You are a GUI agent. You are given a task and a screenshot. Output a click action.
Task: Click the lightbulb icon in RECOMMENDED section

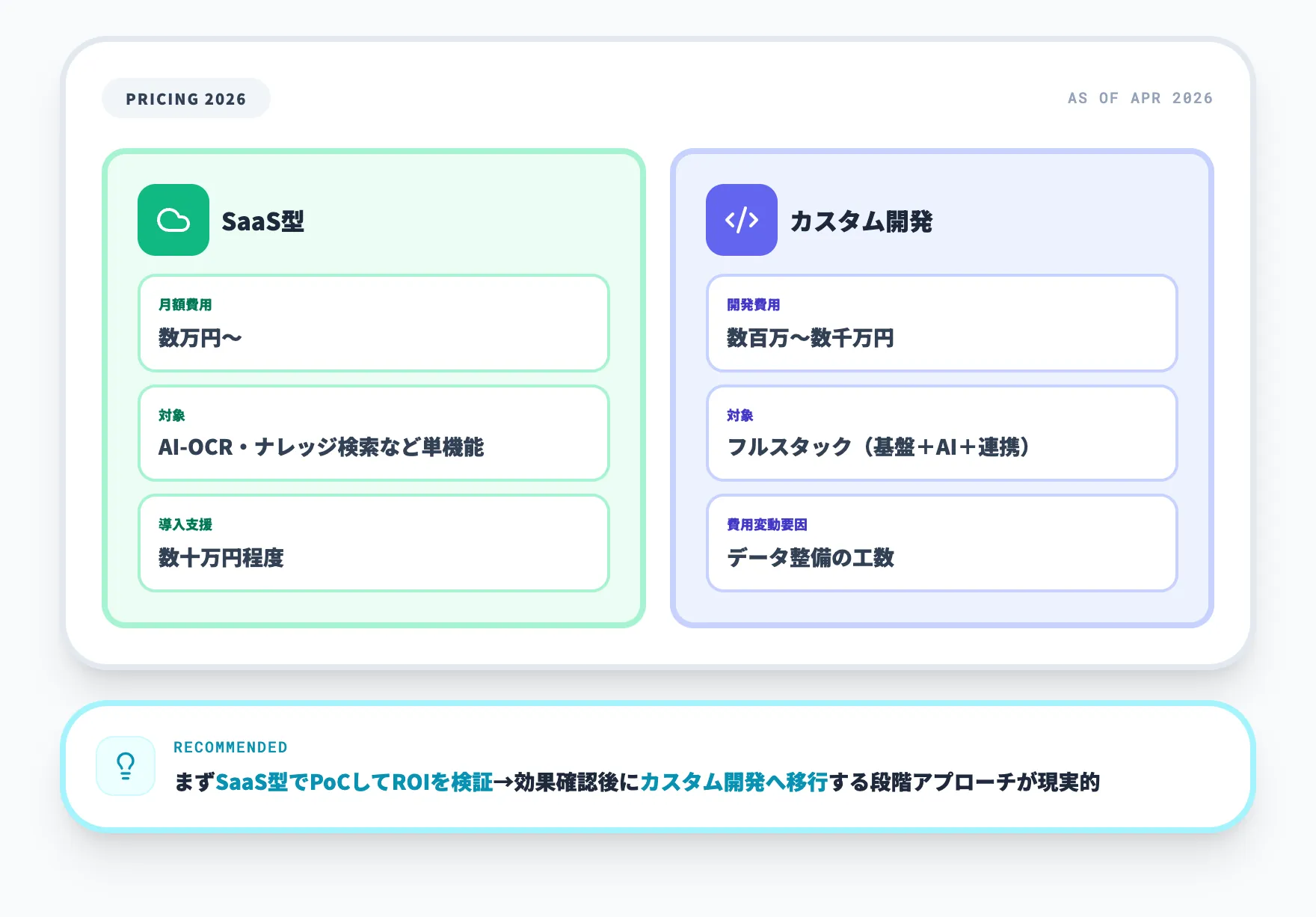[125, 766]
